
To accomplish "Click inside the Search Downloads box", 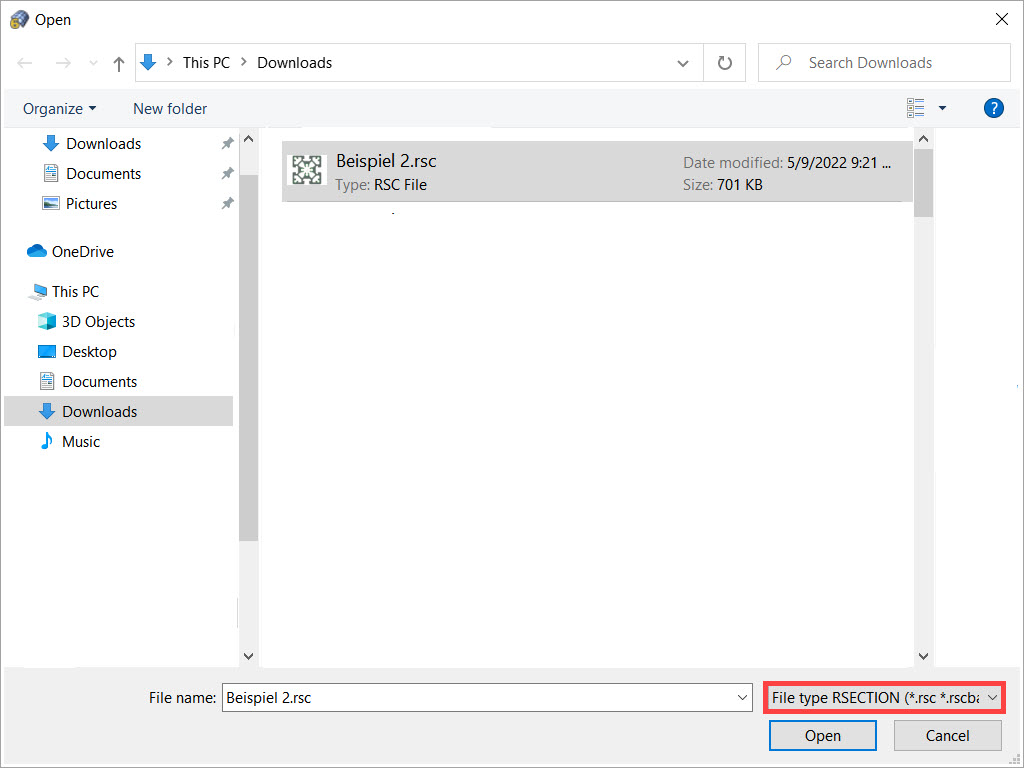I will pyautogui.click(x=880, y=62).
